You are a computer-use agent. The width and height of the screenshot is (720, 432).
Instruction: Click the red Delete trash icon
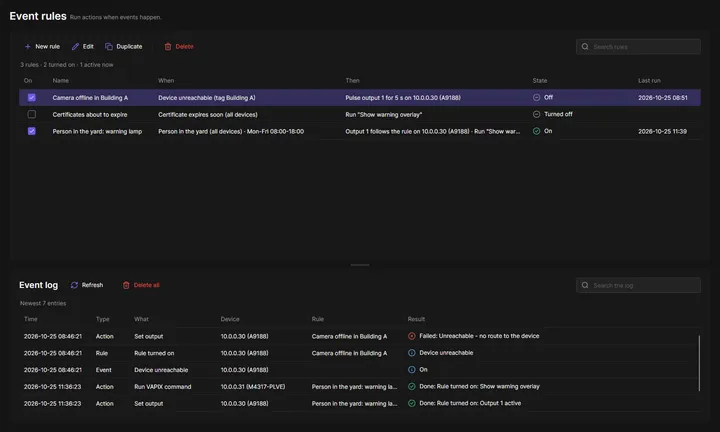click(x=168, y=46)
